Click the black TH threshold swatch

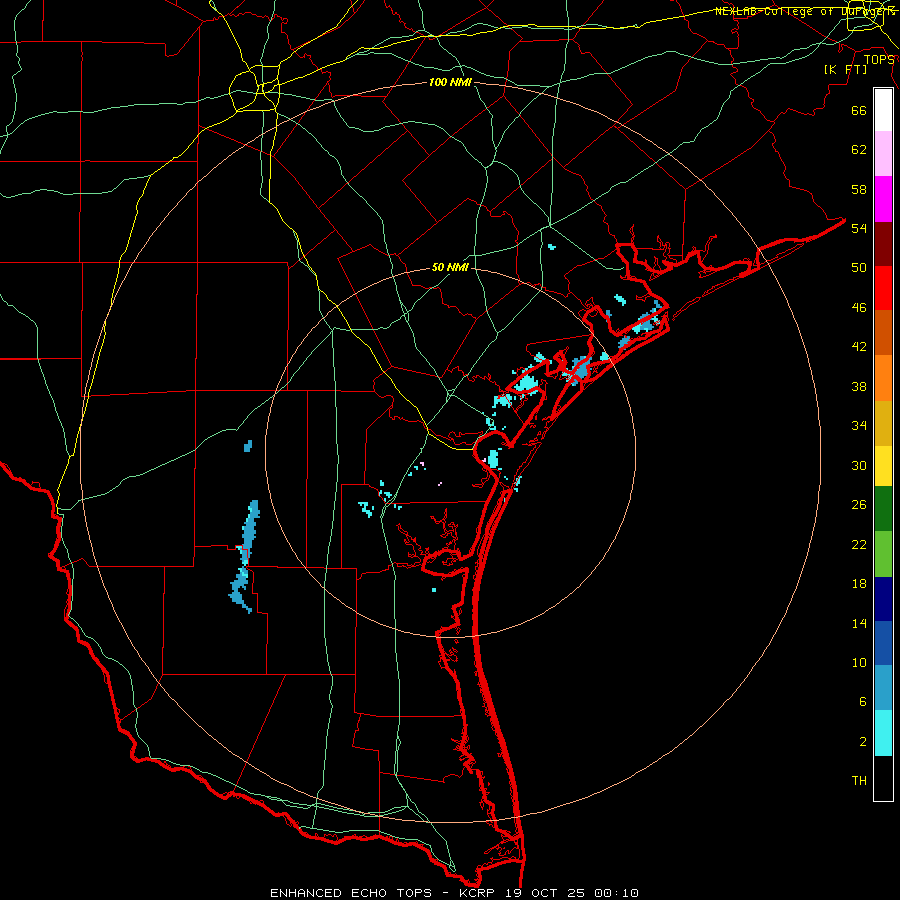[883, 778]
